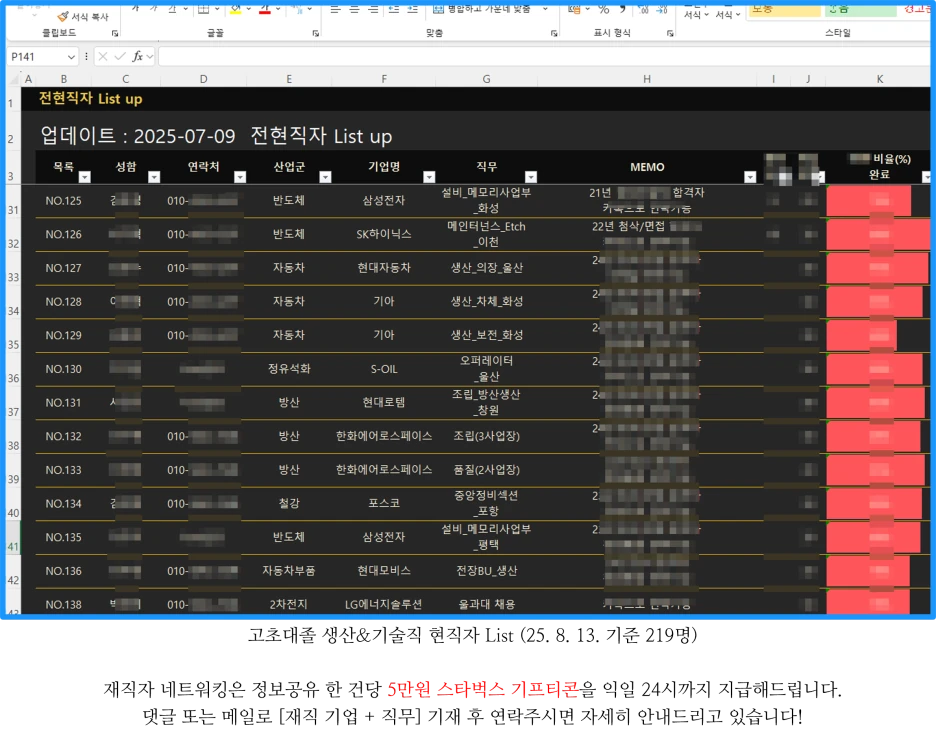Screen dimensions: 936x739
Task: Open the 기업명 column filter dropdown
Action: 429,177
